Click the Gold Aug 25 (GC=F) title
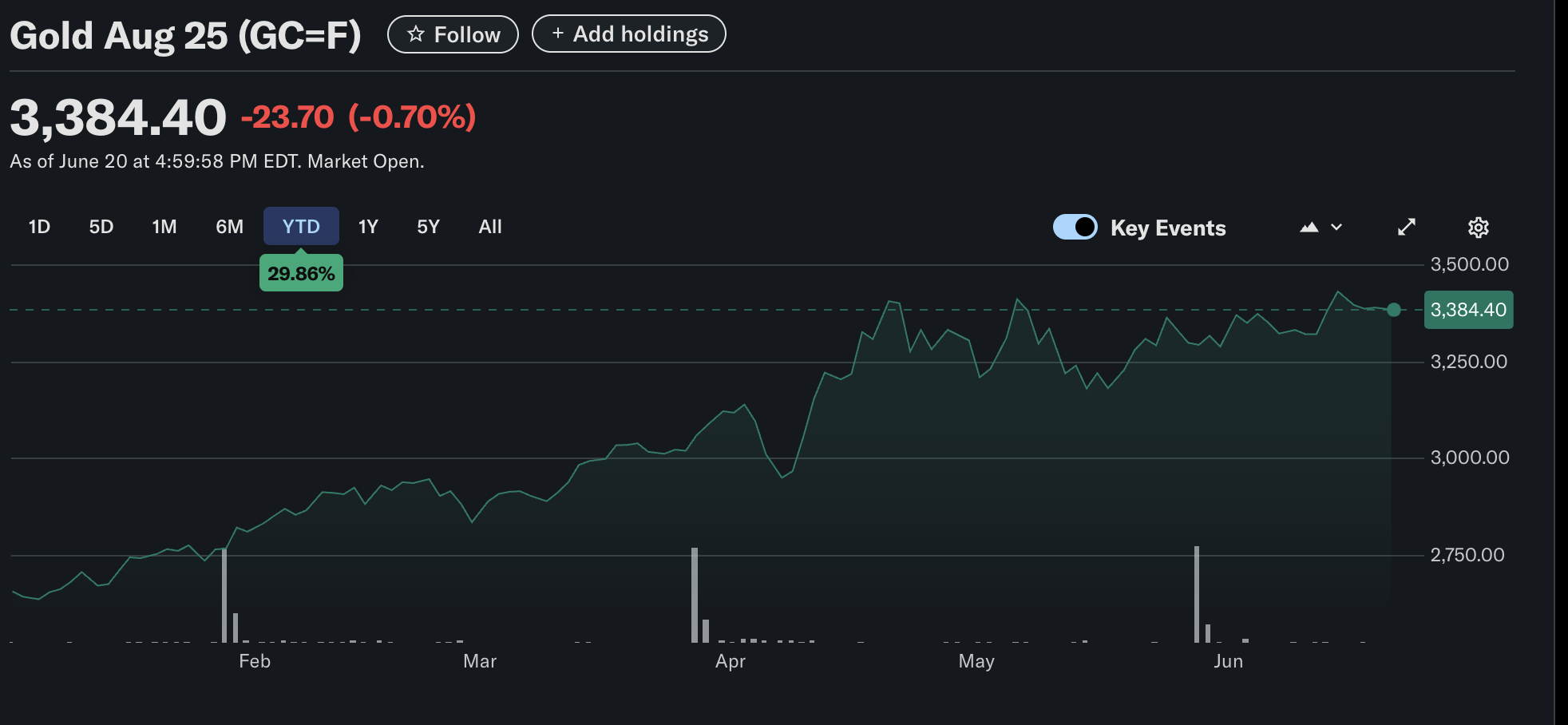The width and height of the screenshot is (1568, 725). click(x=185, y=36)
